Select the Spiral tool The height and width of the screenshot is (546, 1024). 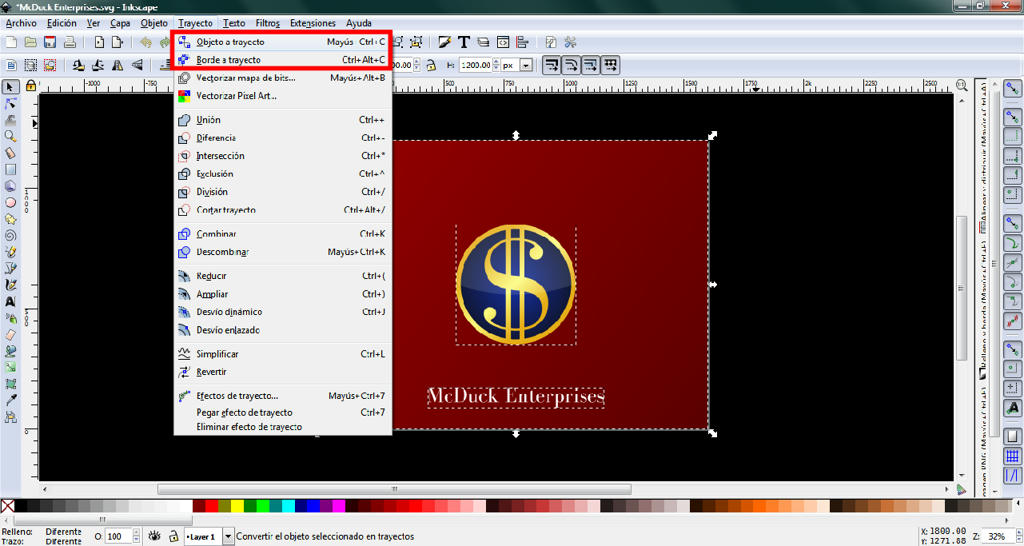[x=10, y=236]
